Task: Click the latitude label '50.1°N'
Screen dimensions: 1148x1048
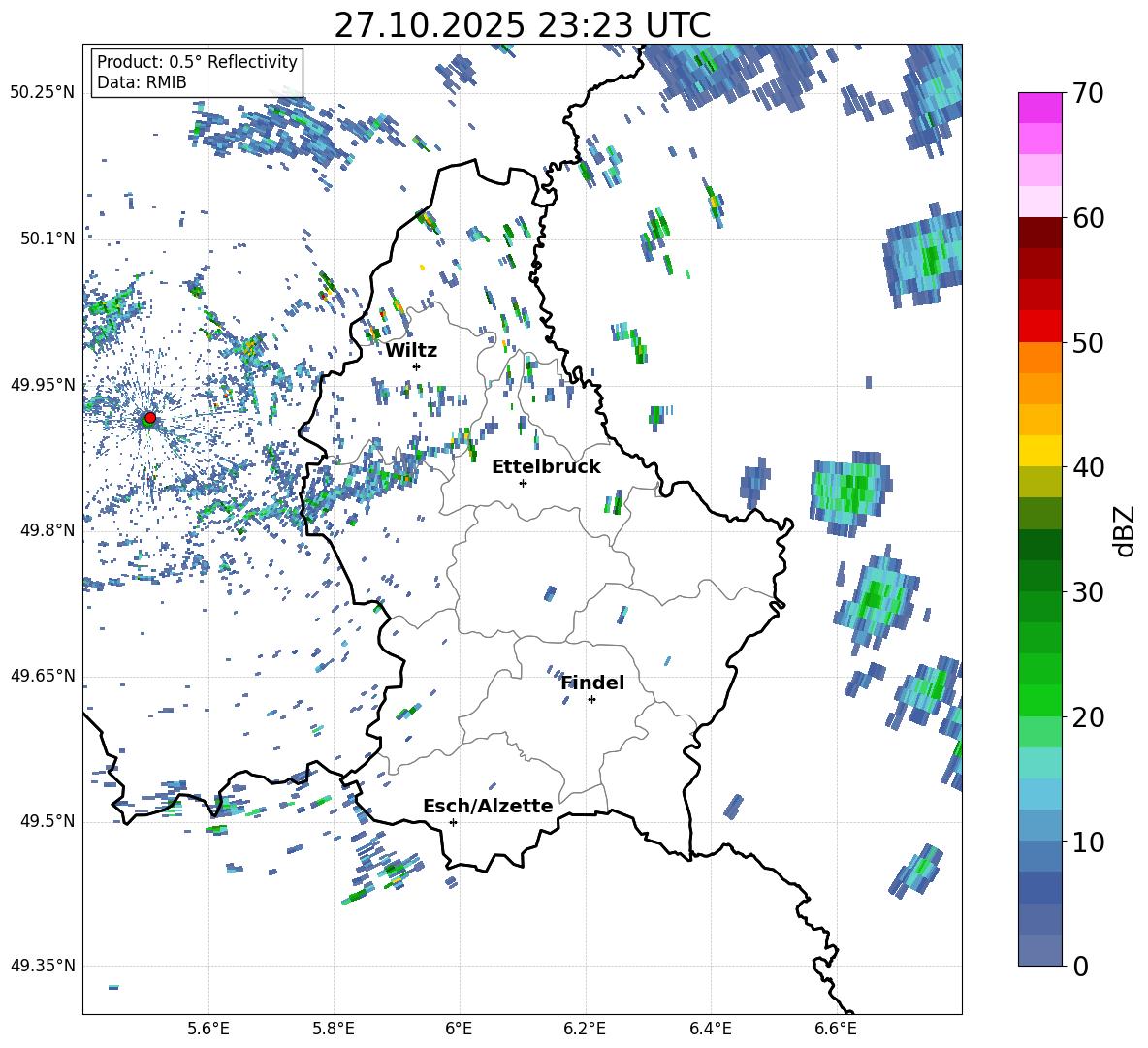Action: pos(47,238)
